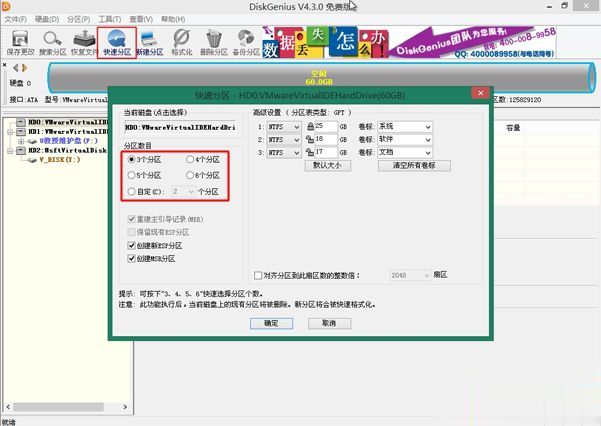Screen dimensions: 601x426
Task: Open the Partition (分区) menu
Action: (x=78, y=19)
